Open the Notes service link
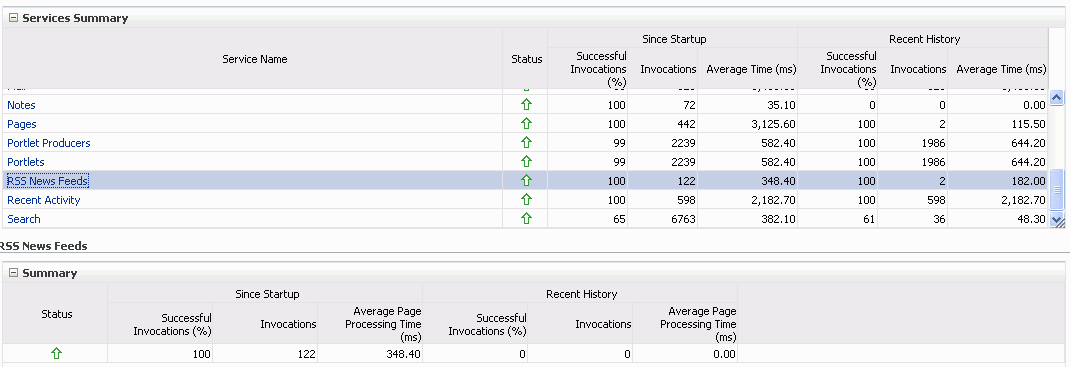This screenshot has height=367, width=1071. [21, 105]
